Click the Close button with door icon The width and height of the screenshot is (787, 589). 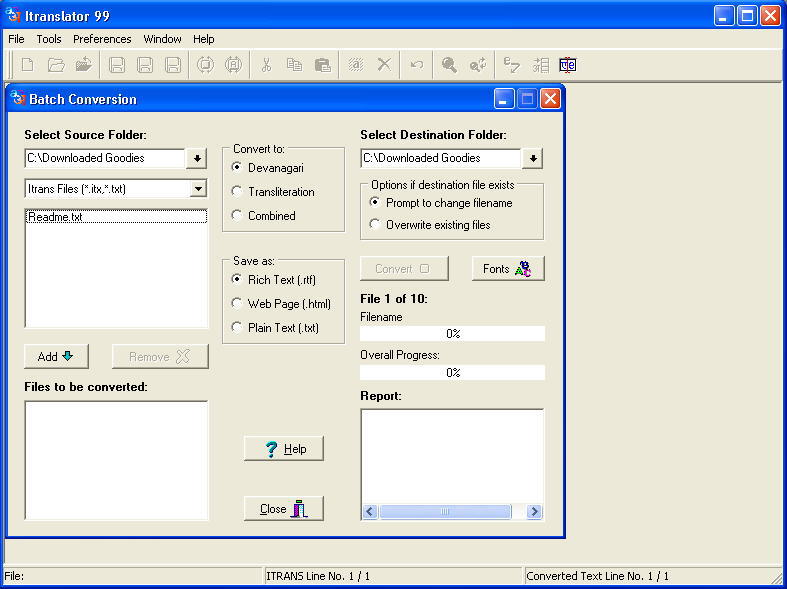(x=284, y=509)
